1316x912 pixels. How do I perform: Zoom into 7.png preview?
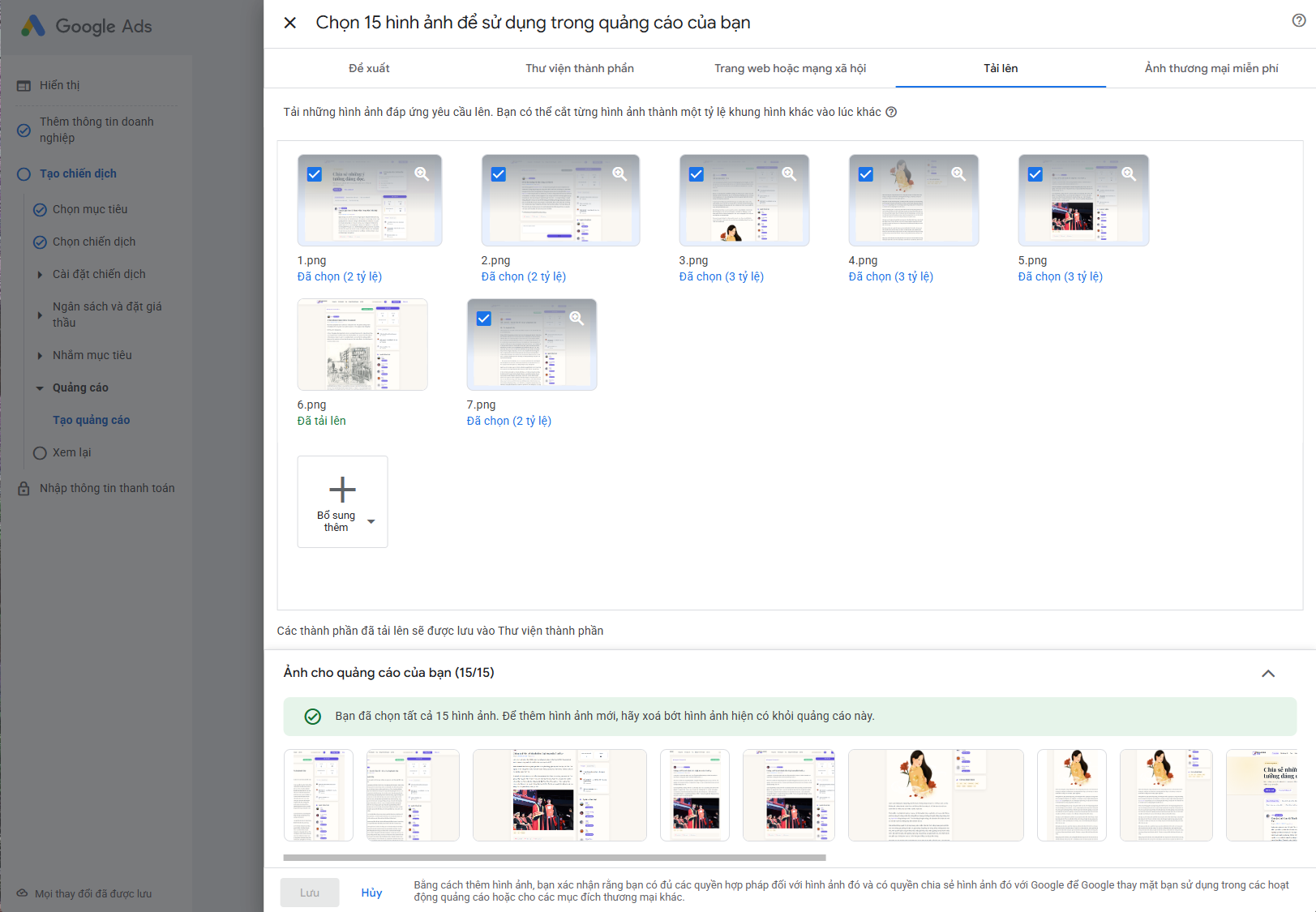tap(577, 318)
